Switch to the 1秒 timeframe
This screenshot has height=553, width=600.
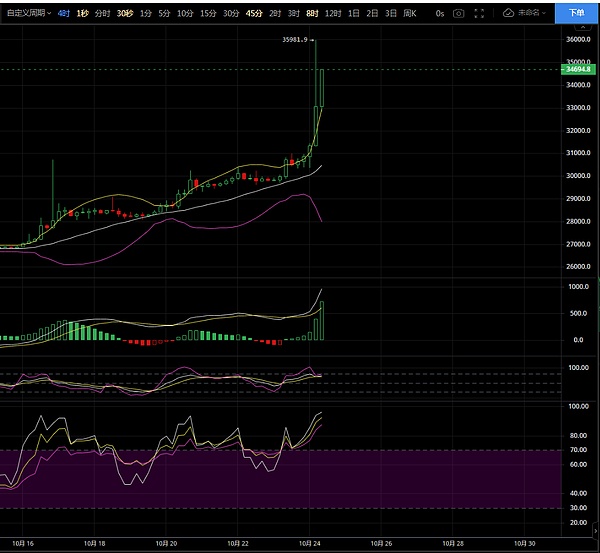click(x=83, y=13)
